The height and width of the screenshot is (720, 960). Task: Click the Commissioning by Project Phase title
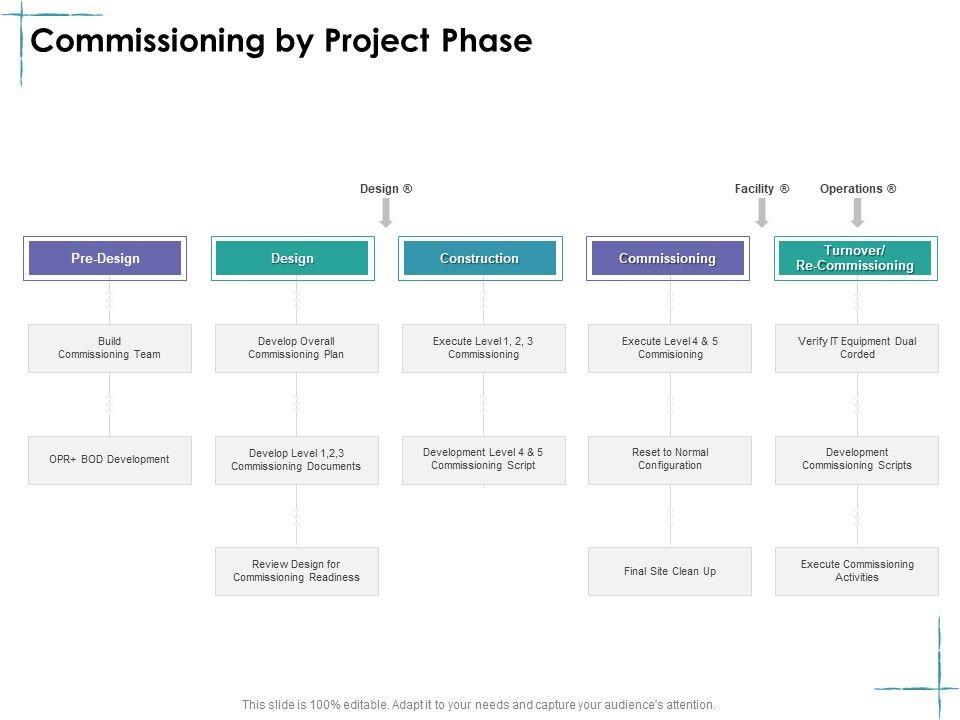282,41
